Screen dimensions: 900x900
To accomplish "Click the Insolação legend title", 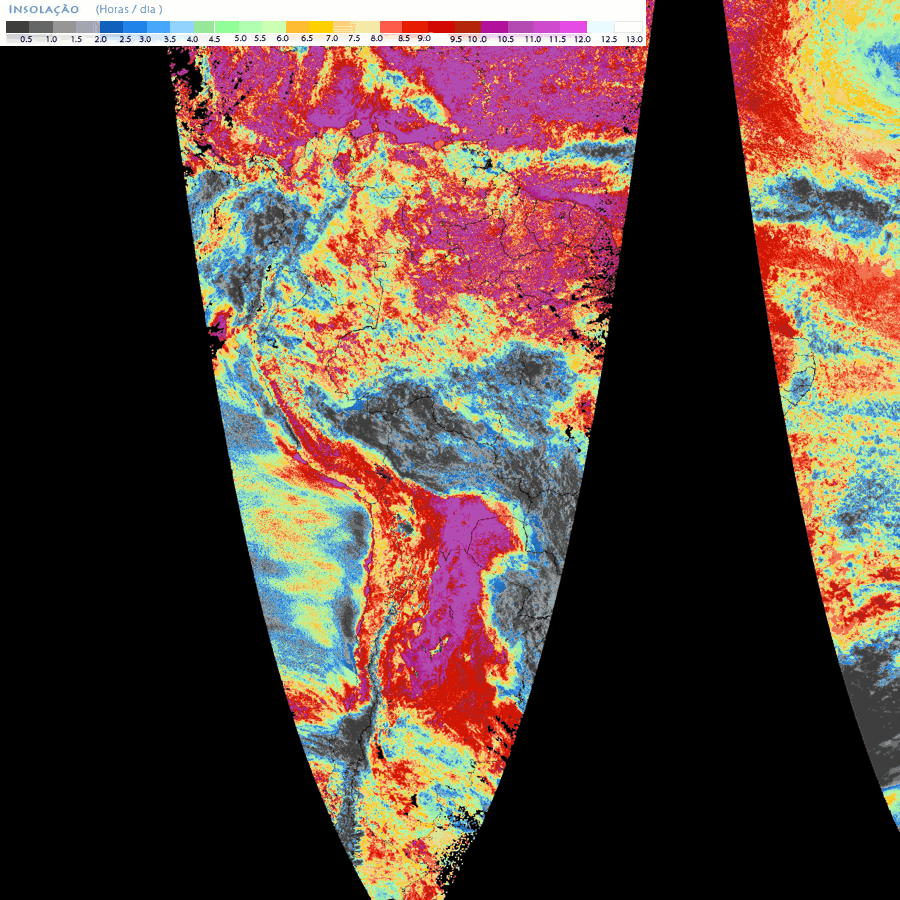I will pos(44,10).
